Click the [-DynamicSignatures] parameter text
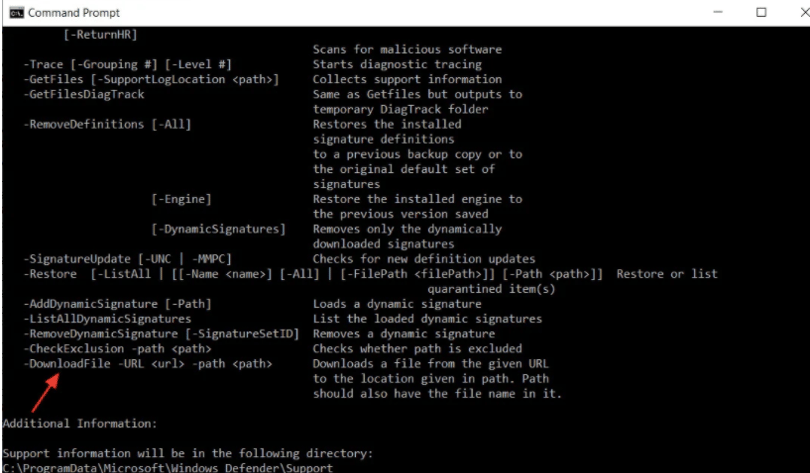 point(219,229)
